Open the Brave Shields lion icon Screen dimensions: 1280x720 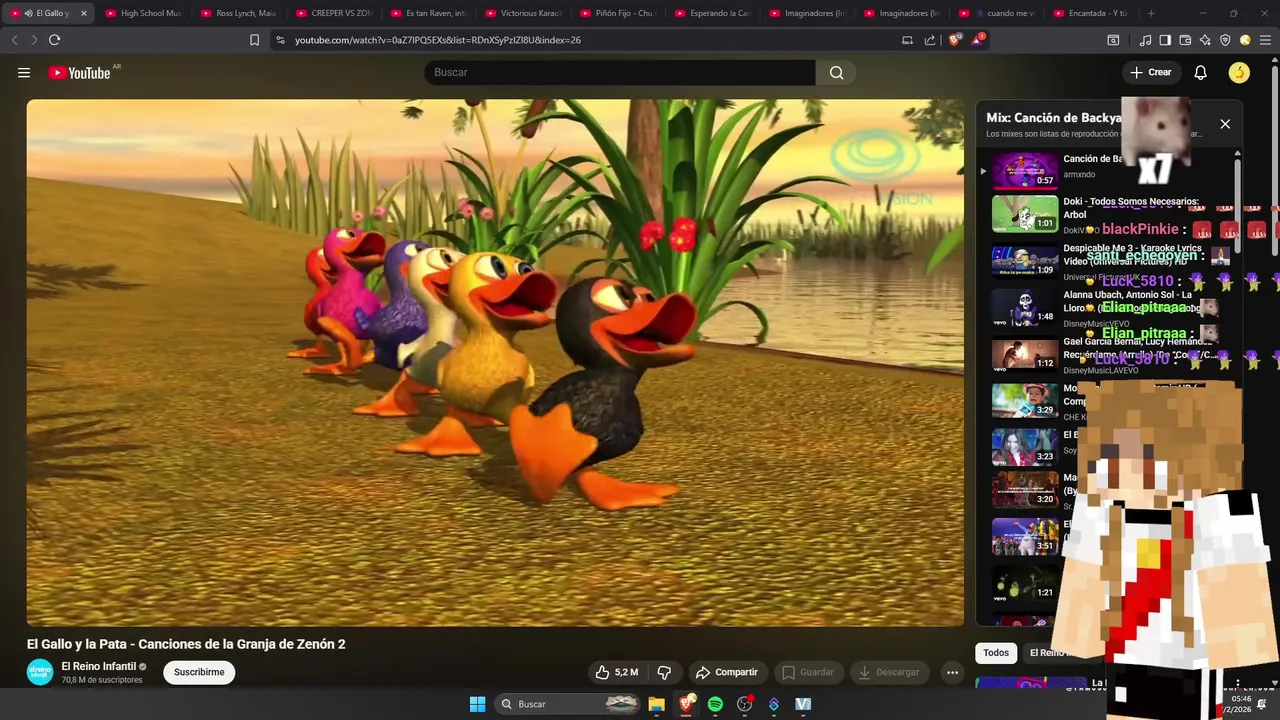pyautogui.click(x=954, y=40)
